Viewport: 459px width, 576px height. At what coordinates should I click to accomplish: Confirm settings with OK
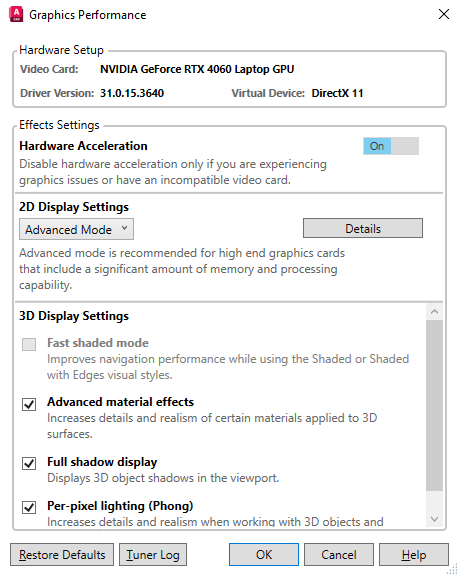click(264, 554)
